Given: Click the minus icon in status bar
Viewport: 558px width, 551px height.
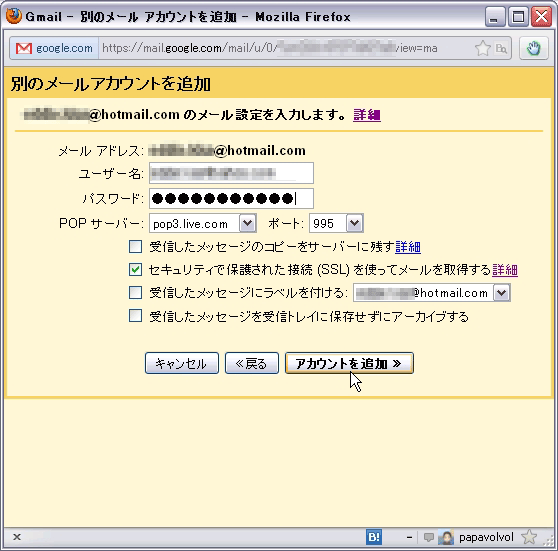Looking at the screenshot, I should click(x=409, y=537).
